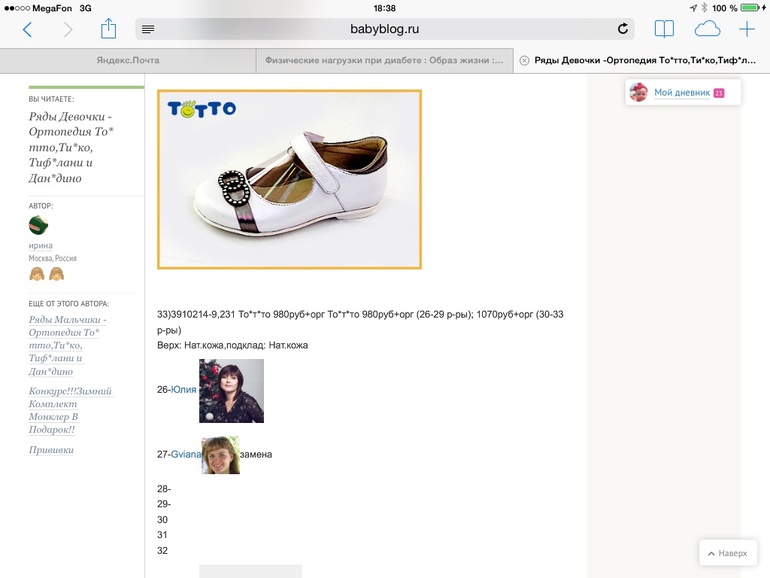Open author ирина avatar

tap(38, 225)
